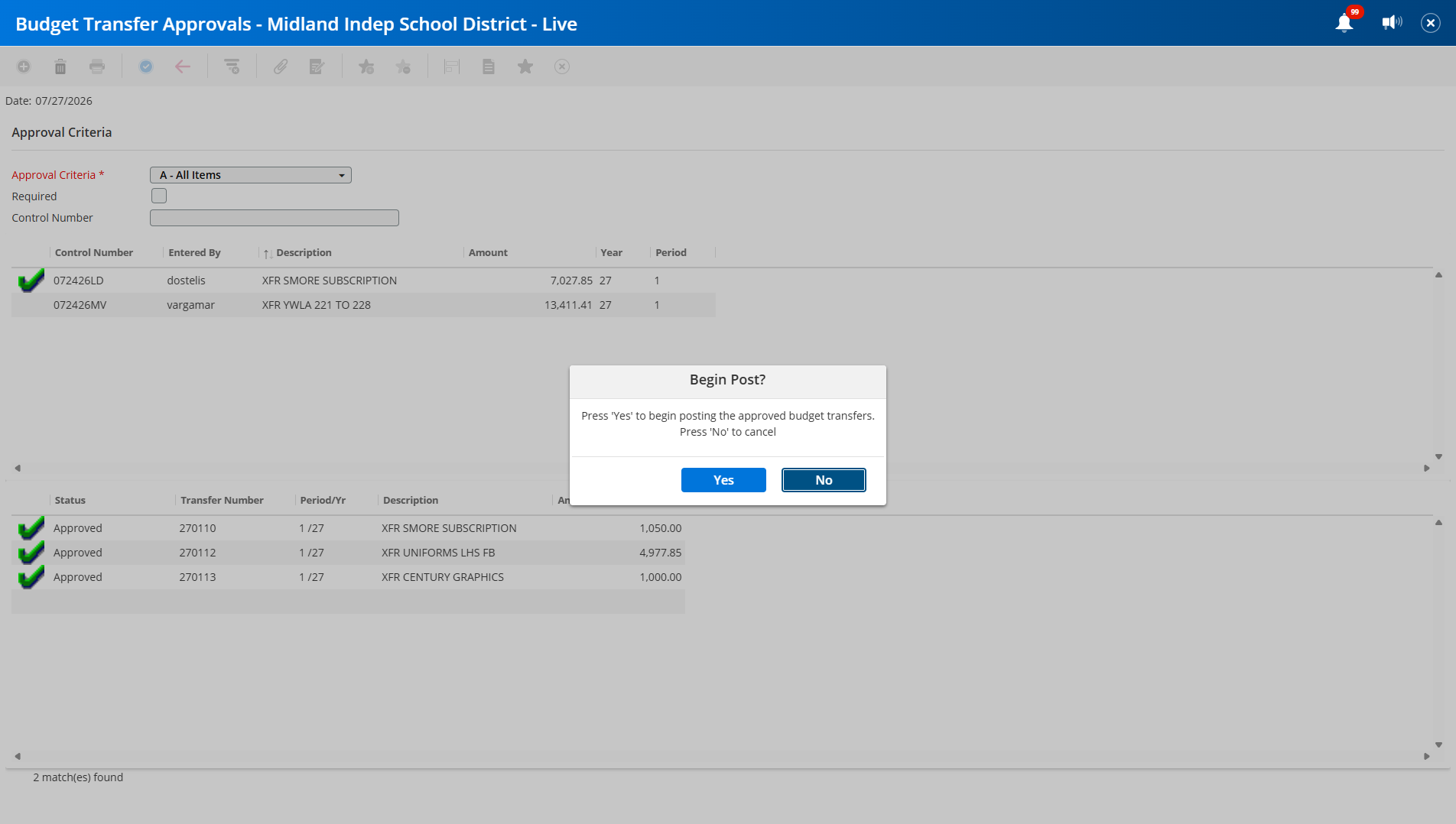Click the Status column header
The height and width of the screenshot is (824, 1456).
tap(70, 501)
